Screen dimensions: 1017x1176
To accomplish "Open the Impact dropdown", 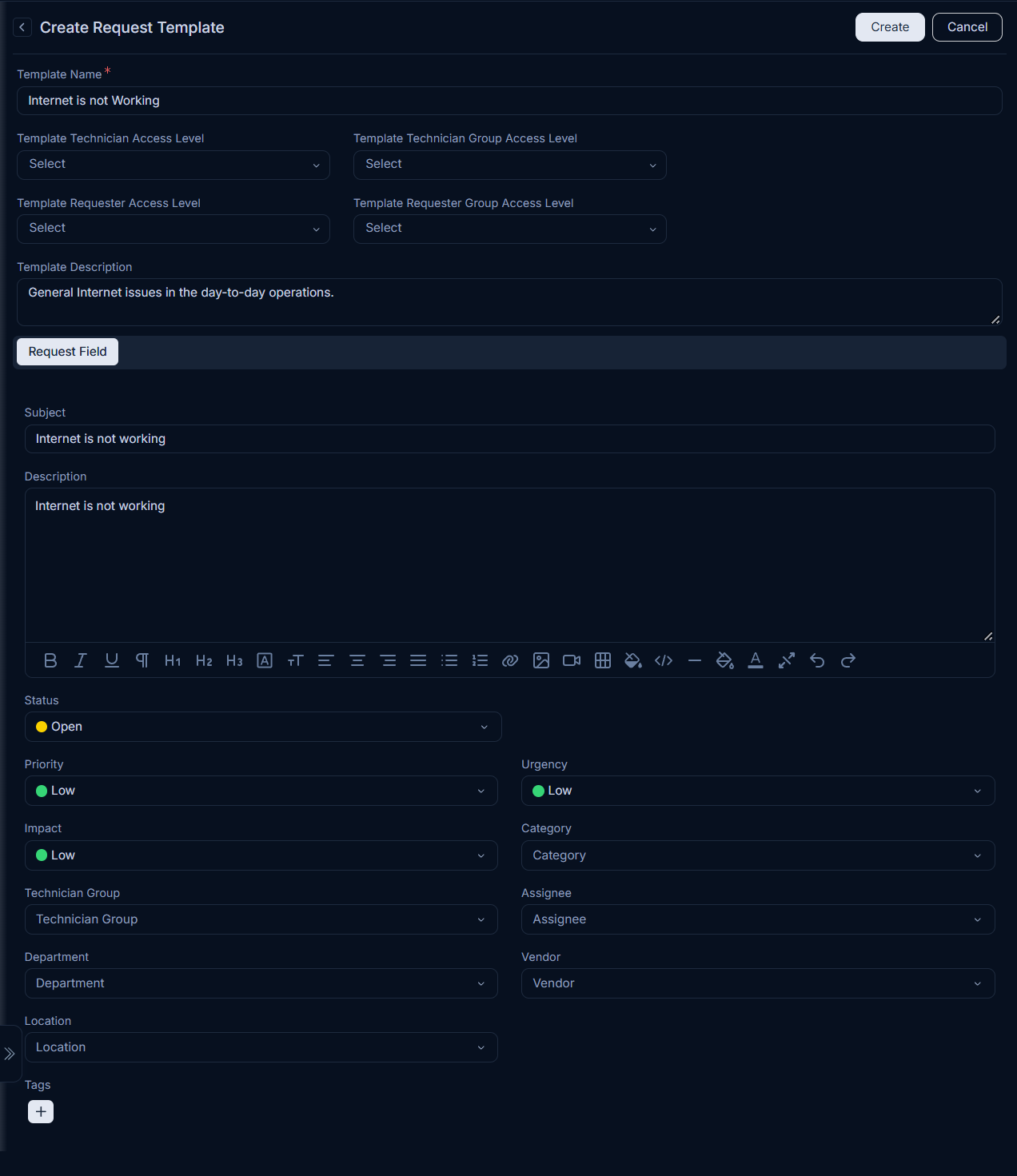I will coord(261,855).
